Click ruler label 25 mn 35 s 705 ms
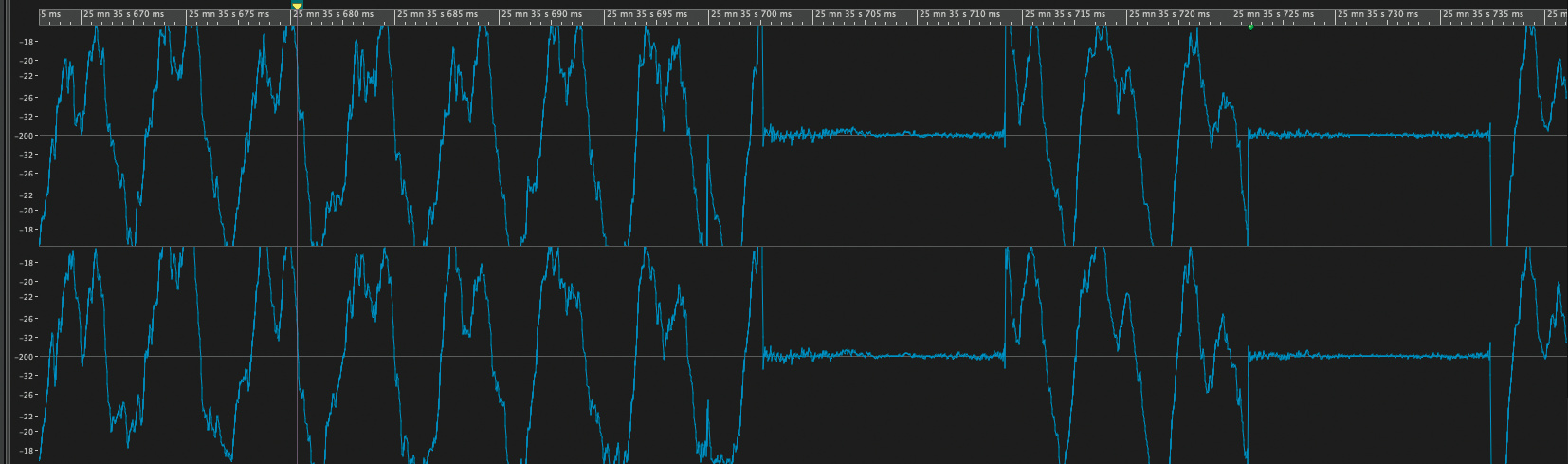 pos(856,14)
